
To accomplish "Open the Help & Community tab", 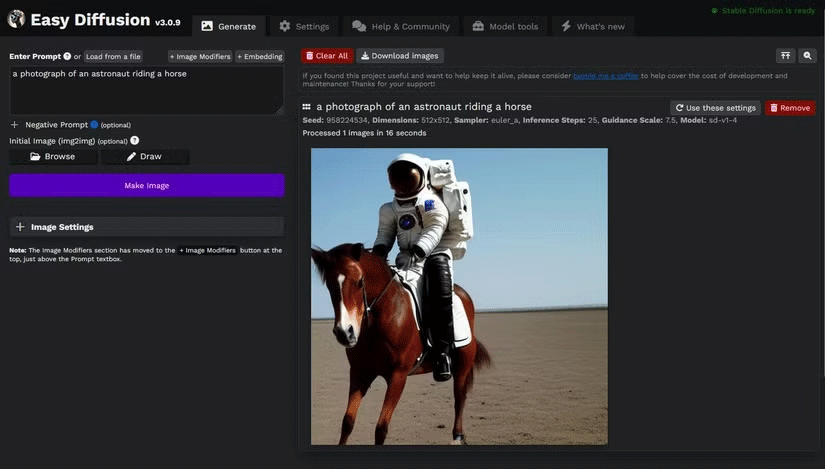I will [x=401, y=26].
